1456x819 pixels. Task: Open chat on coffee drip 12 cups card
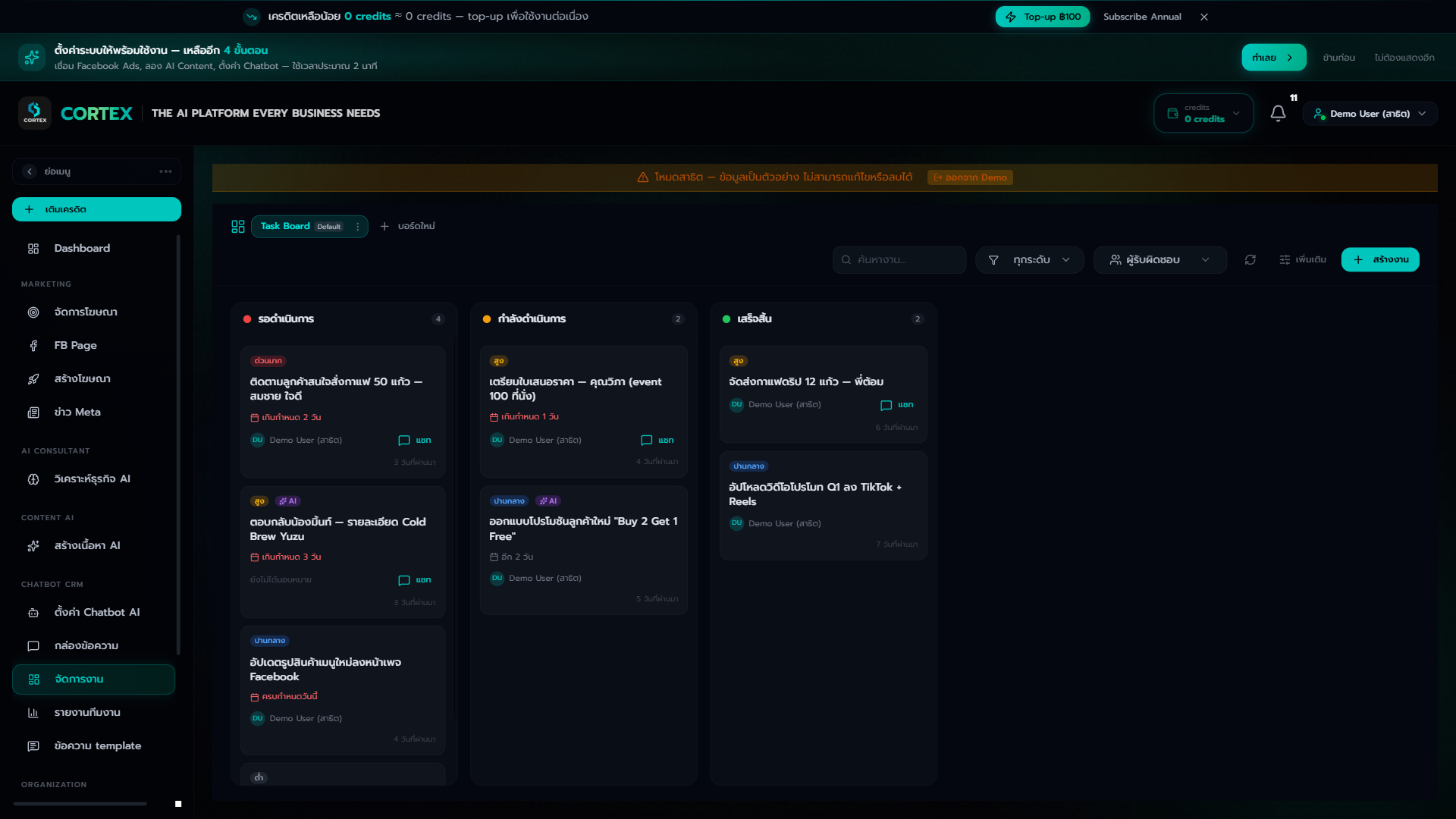897,405
